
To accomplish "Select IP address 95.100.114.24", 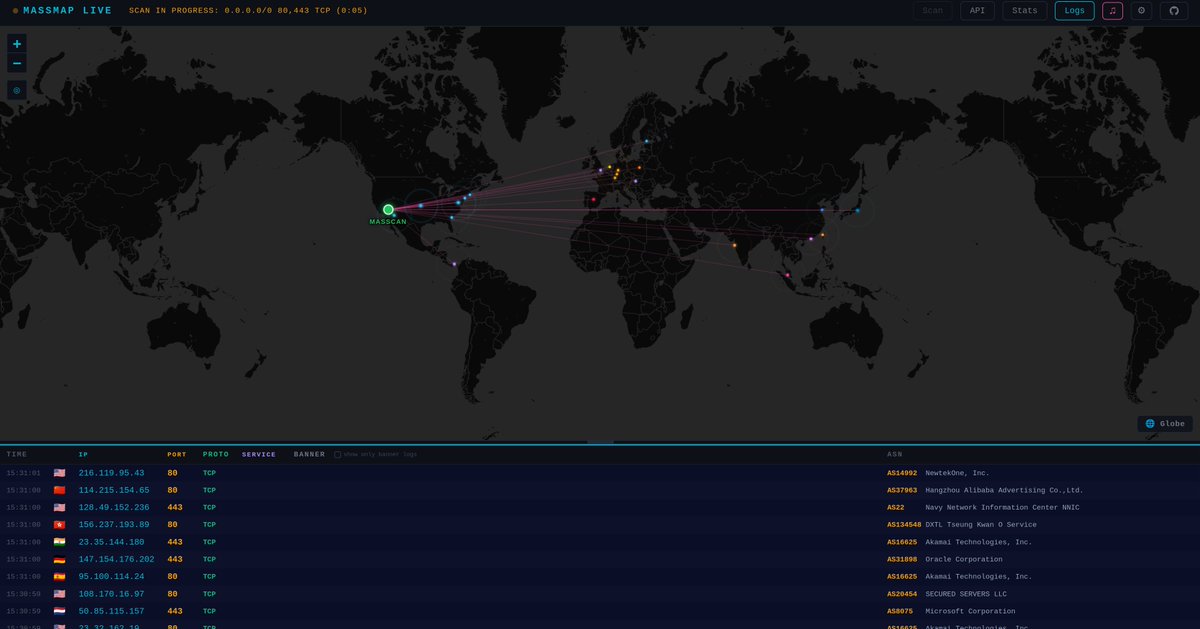I will click(111, 576).
